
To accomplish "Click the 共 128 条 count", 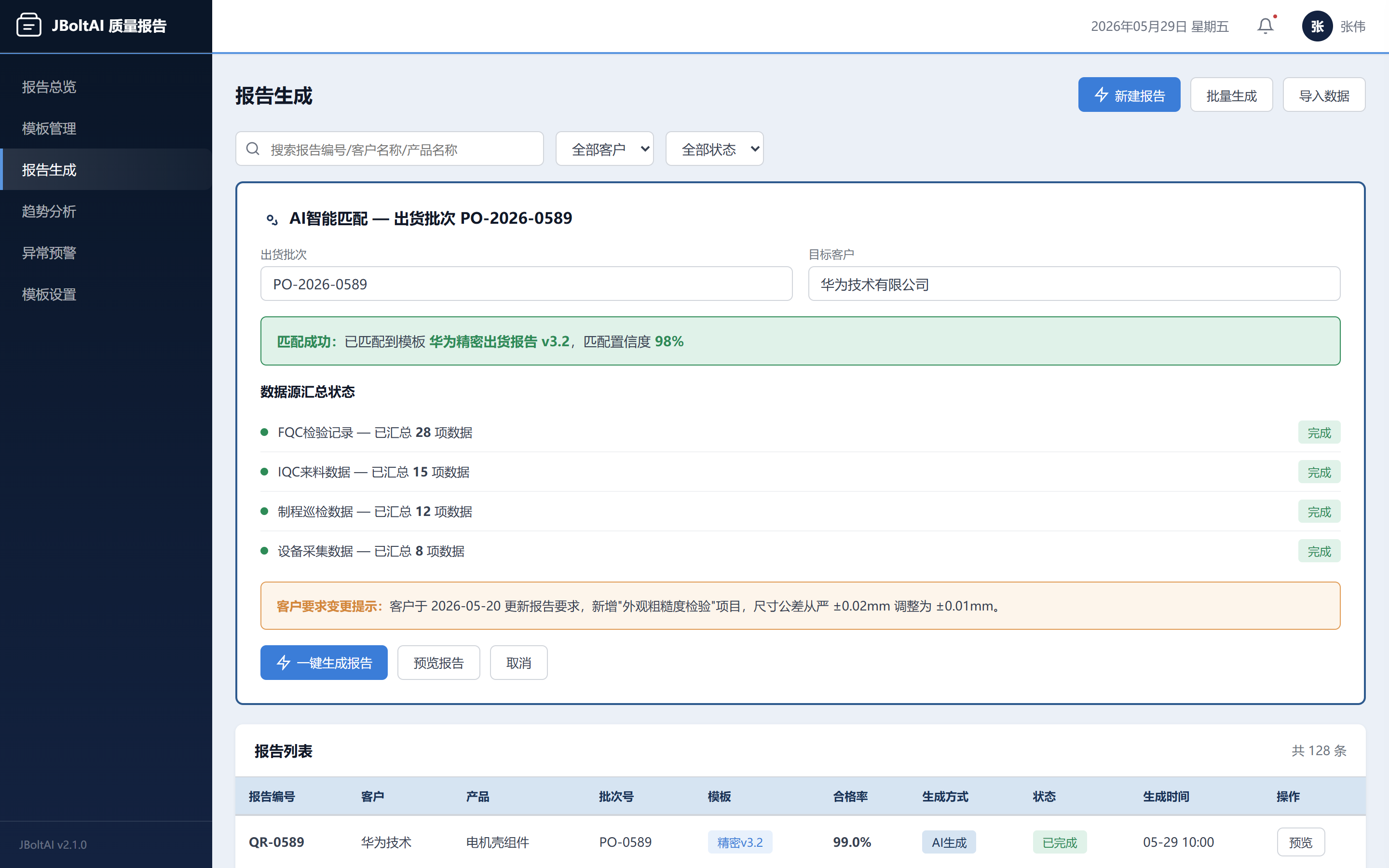I will [x=1319, y=751].
